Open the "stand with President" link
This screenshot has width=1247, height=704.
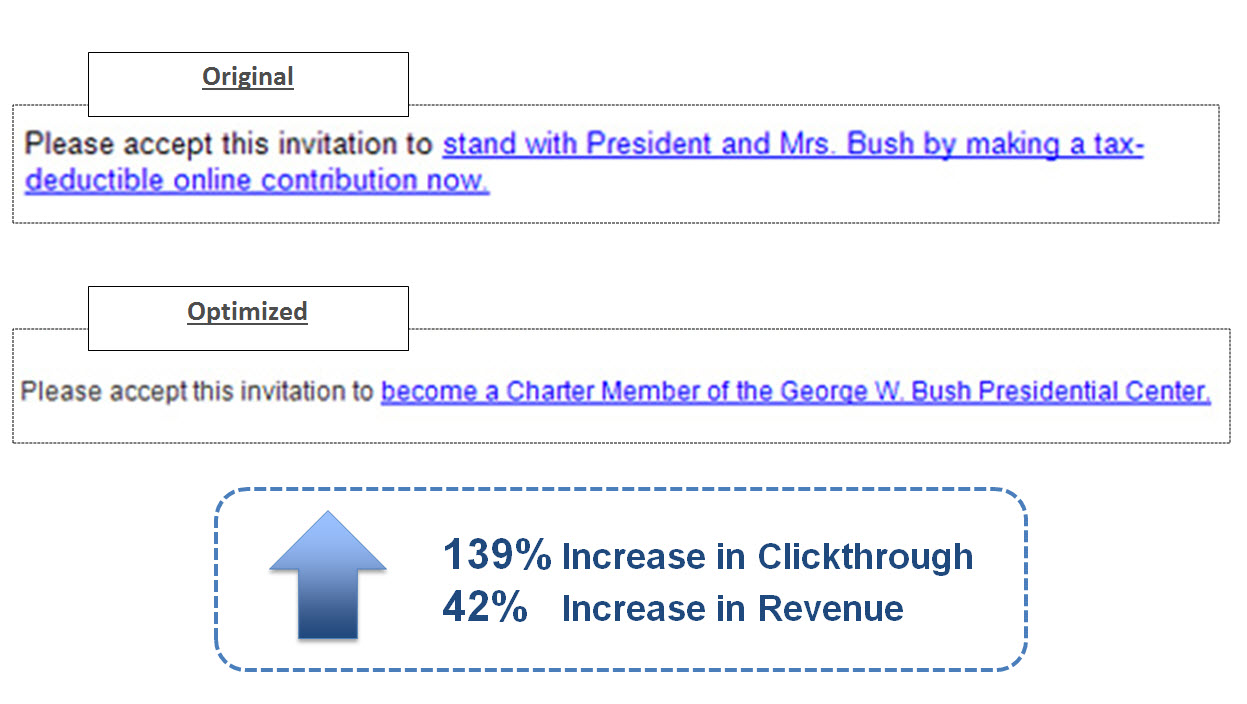(540, 145)
